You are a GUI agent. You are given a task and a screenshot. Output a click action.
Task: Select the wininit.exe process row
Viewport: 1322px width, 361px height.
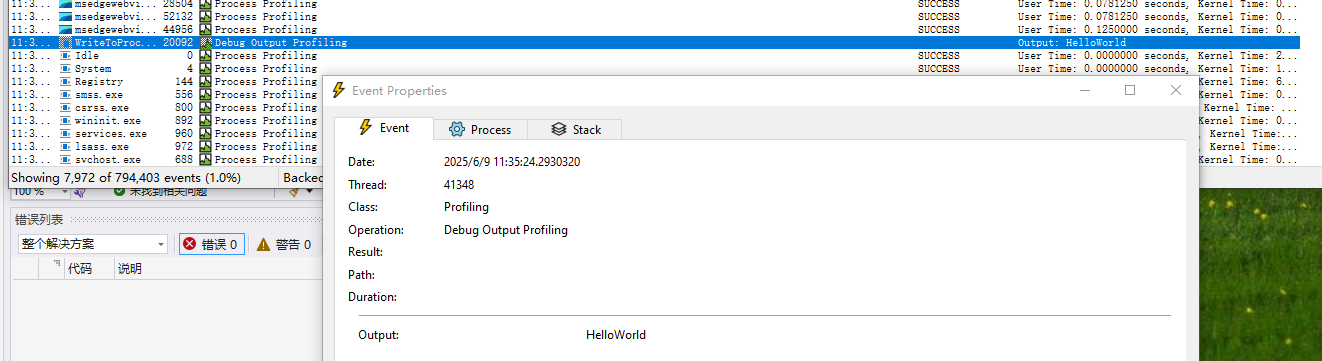(x=165, y=121)
